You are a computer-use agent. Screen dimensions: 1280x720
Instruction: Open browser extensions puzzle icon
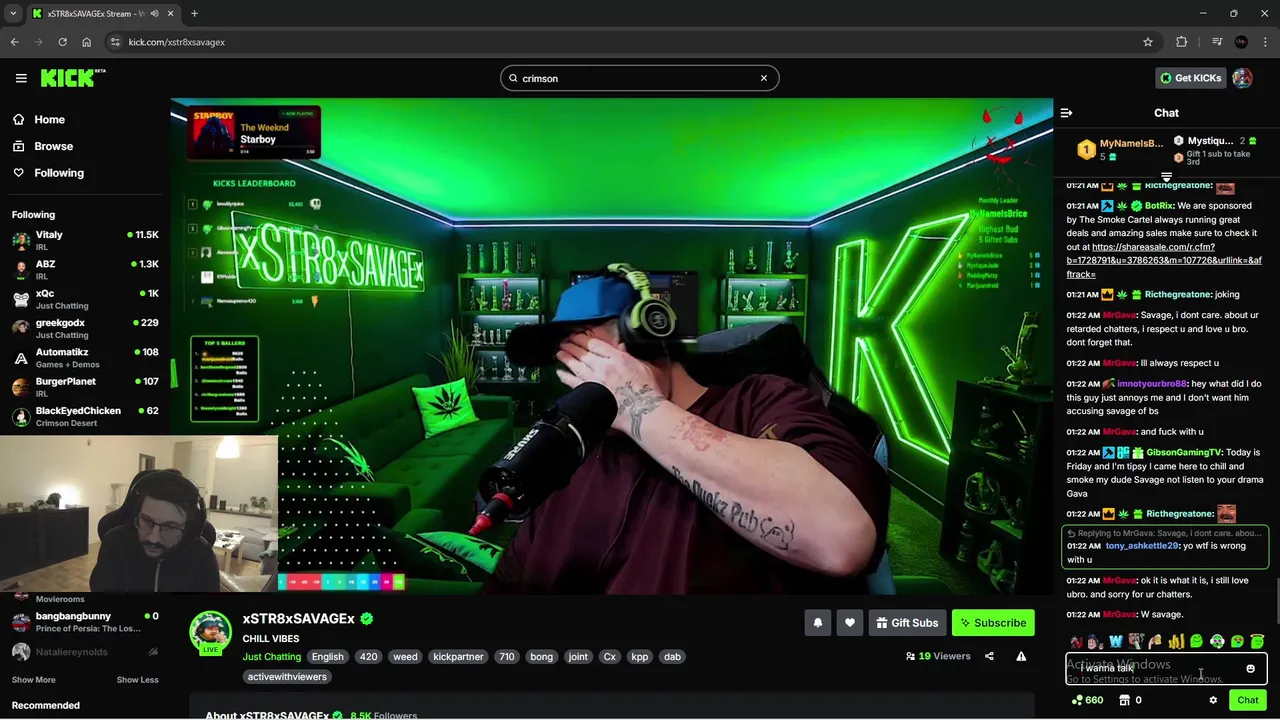click(1181, 42)
